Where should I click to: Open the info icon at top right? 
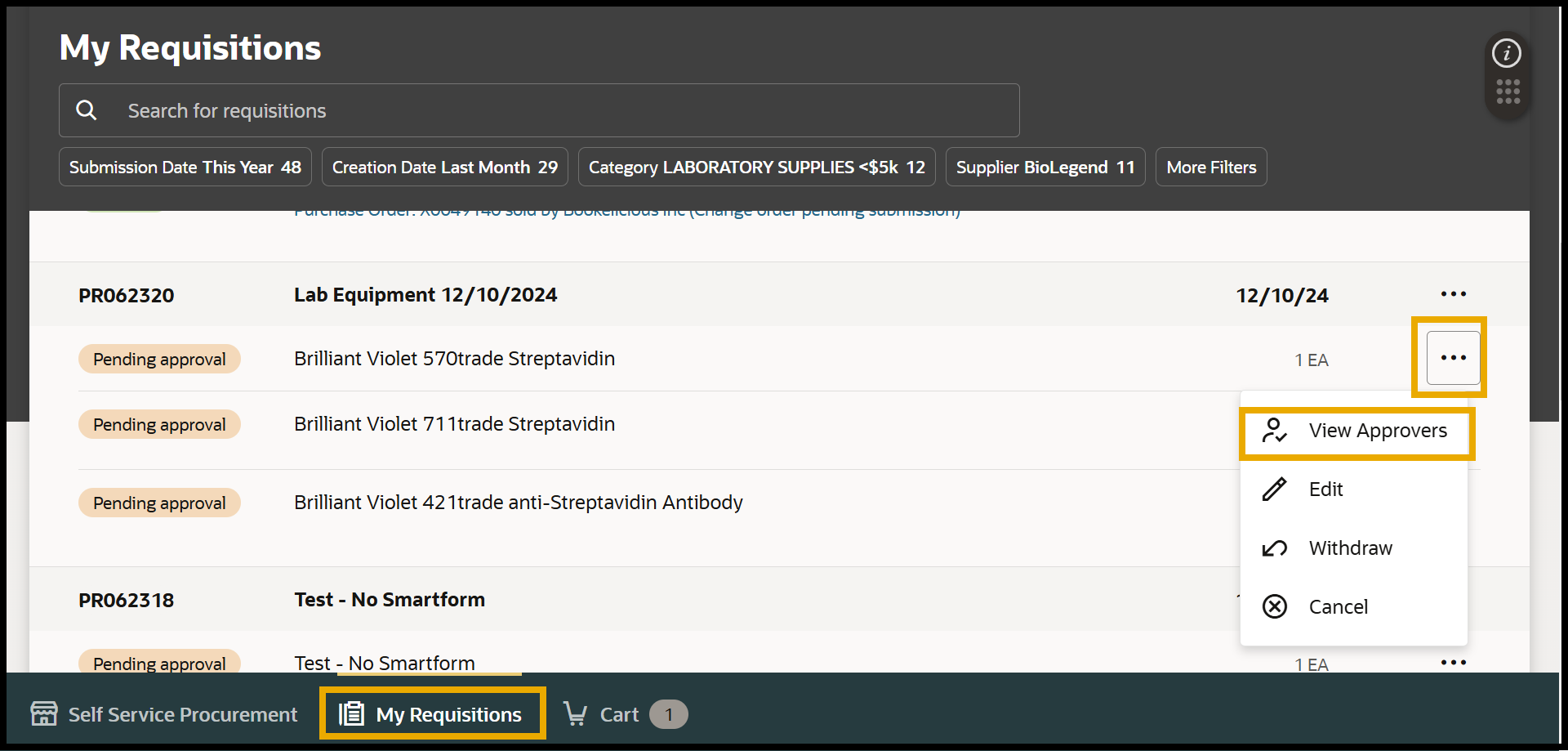click(1507, 54)
